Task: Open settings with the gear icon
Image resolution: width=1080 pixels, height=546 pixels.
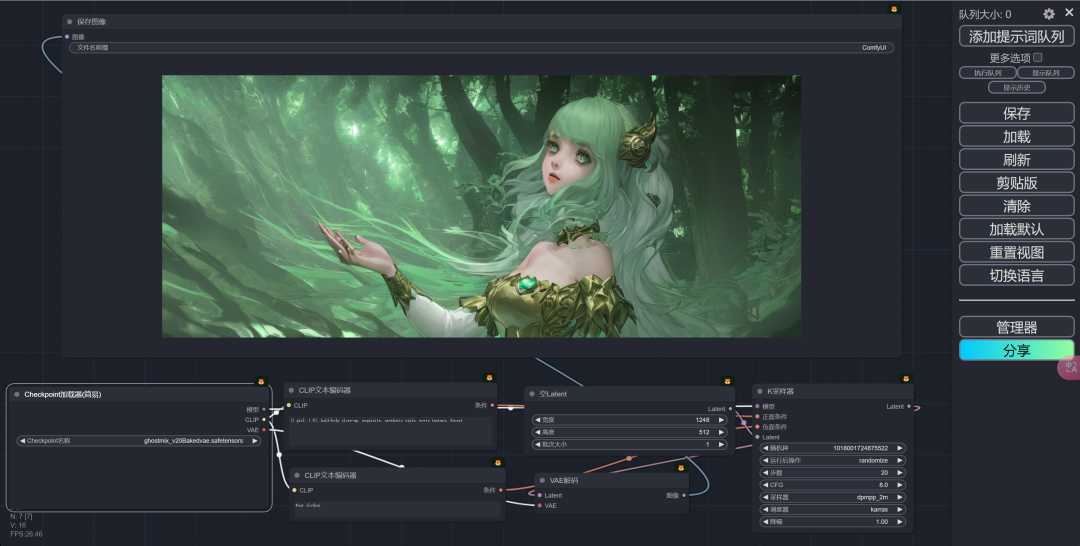Action: [x=1048, y=14]
